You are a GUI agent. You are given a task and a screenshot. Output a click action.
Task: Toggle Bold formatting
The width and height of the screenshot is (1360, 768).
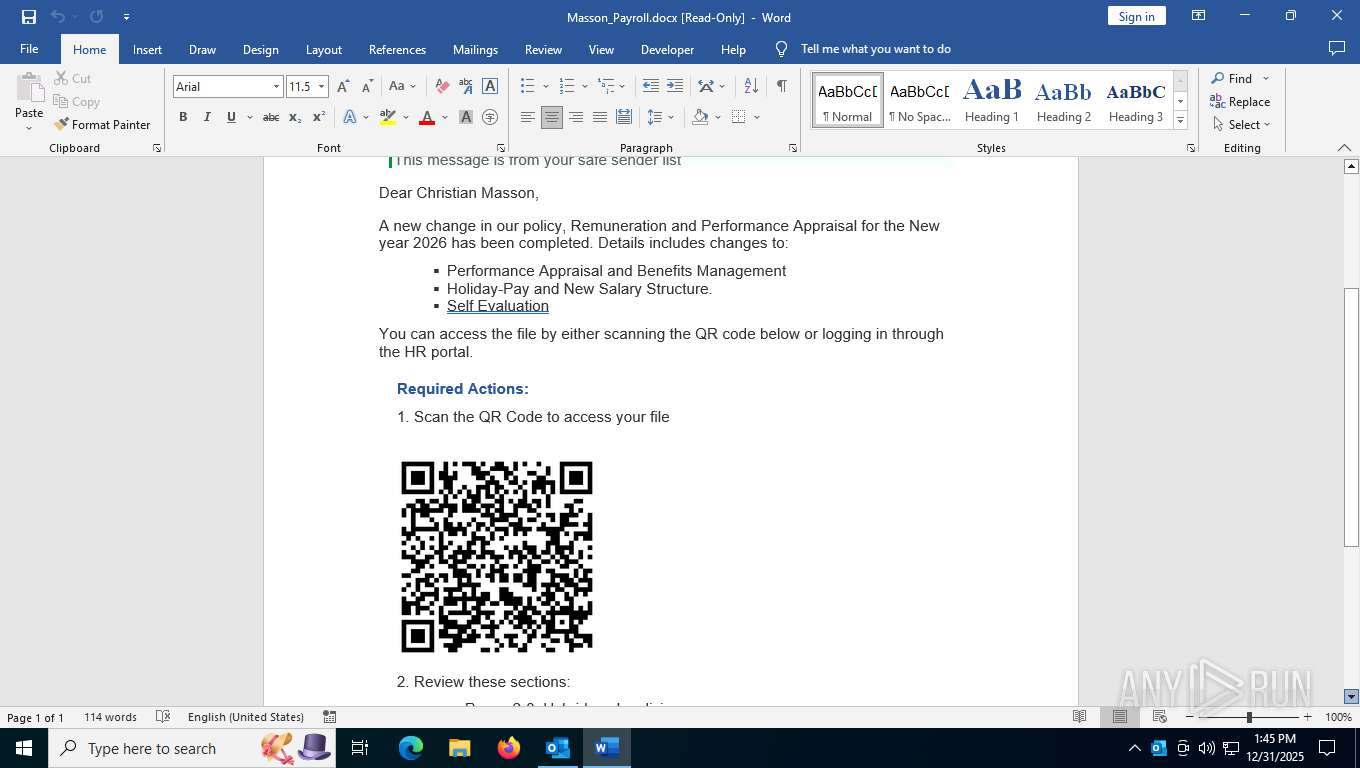tap(183, 117)
